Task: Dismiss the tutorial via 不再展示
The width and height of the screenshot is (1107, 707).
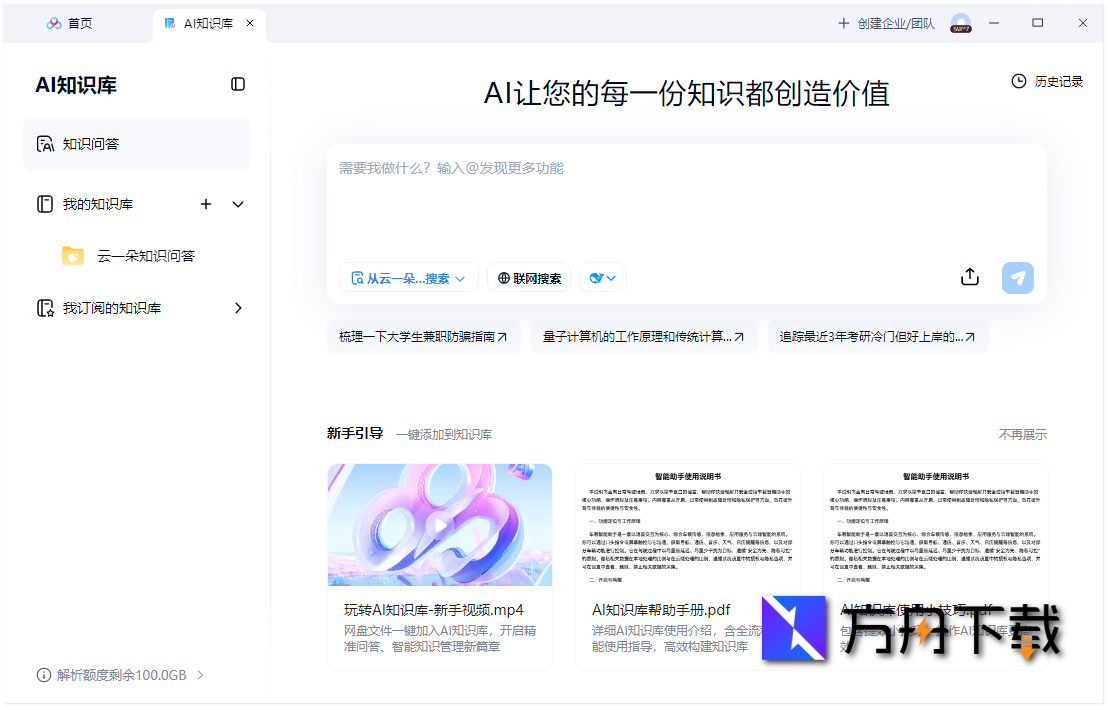Action: pos(1022,434)
